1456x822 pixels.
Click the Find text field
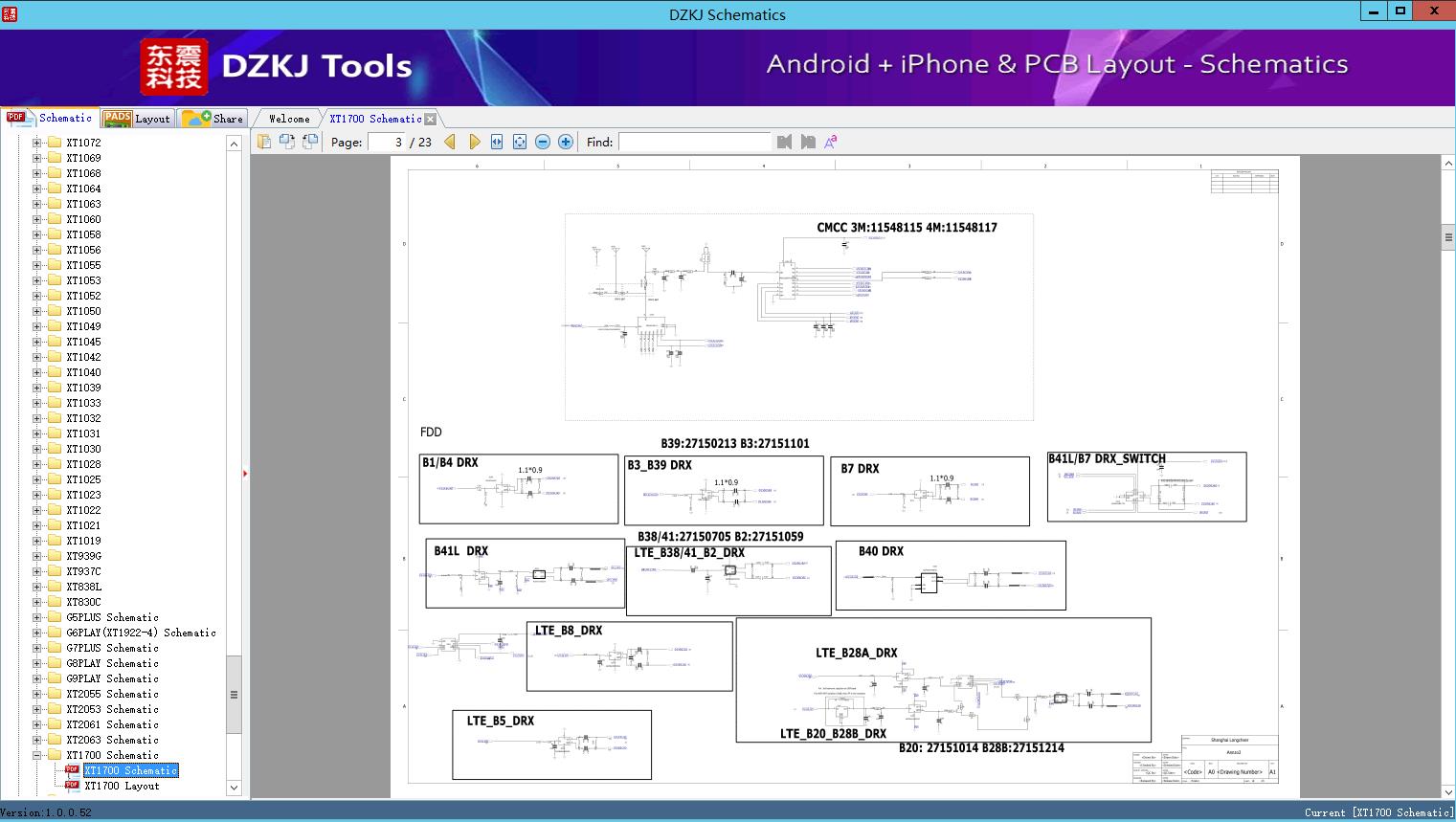(x=694, y=142)
